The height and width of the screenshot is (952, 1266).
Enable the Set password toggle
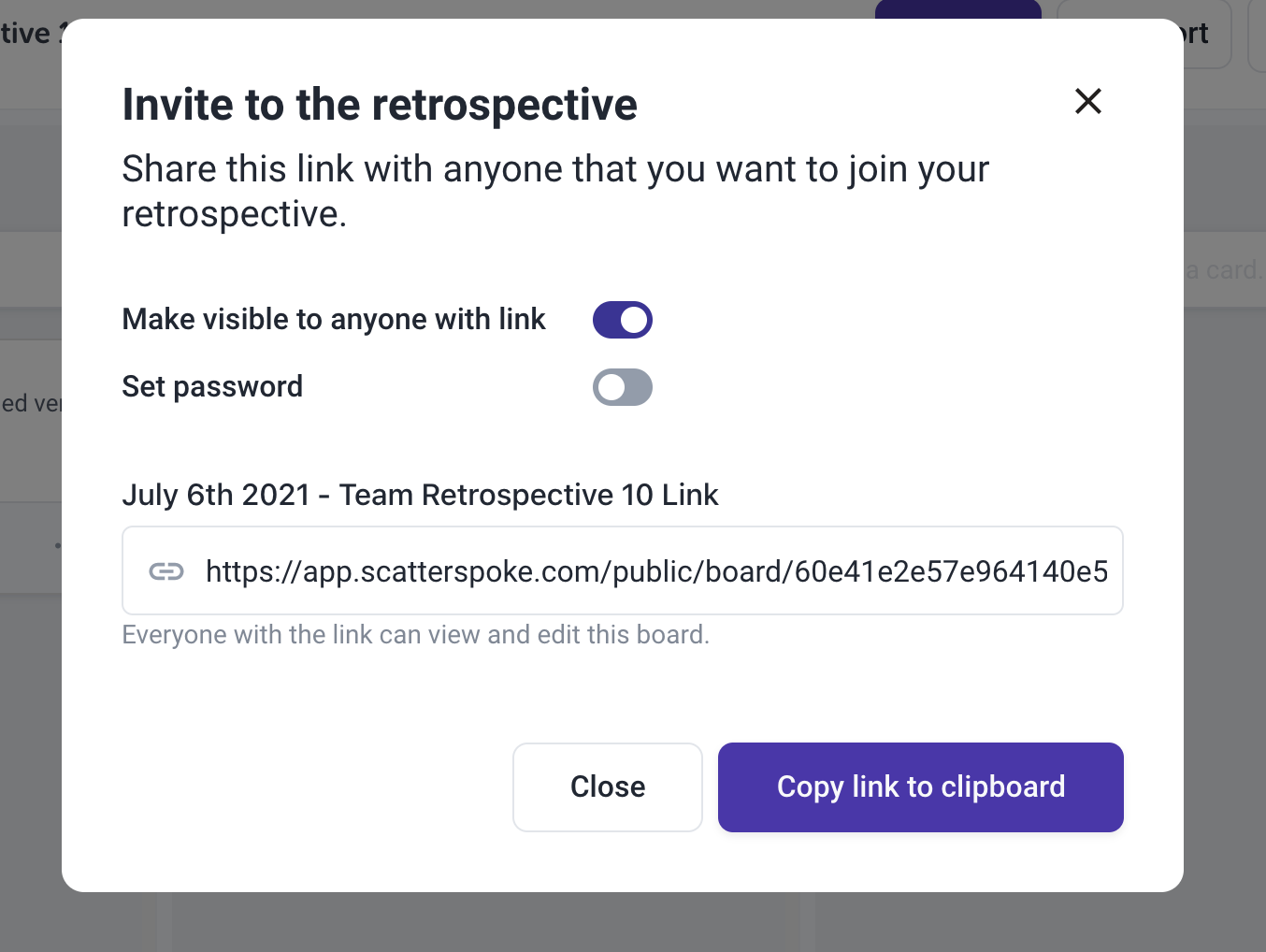click(x=623, y=387)
